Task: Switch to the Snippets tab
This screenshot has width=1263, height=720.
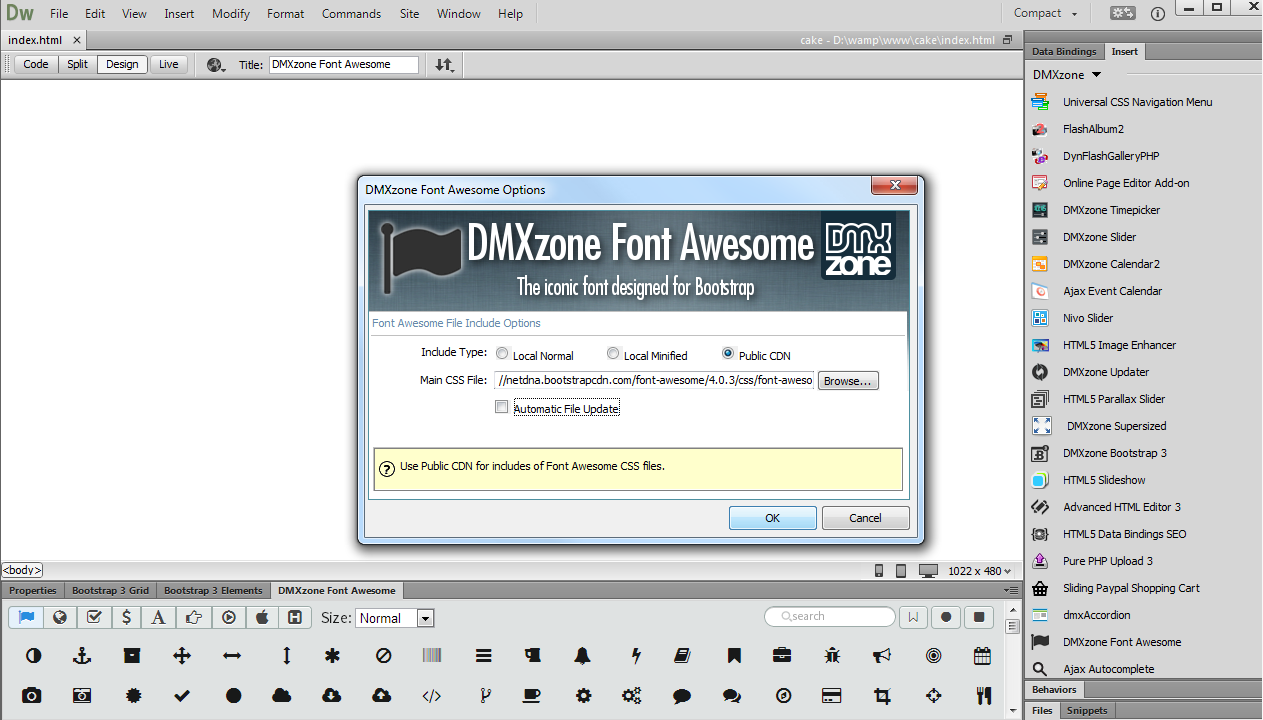Action: point(1086,710)
